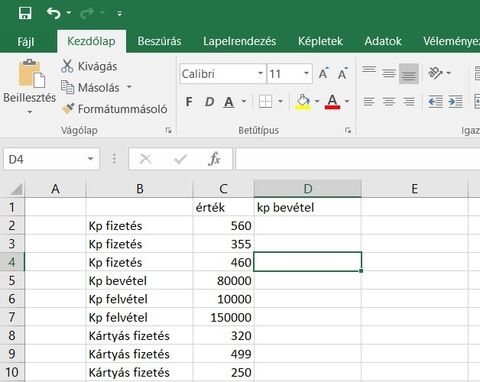
Task: Toggle italic formatting with D button
Action: pos(209,102)
